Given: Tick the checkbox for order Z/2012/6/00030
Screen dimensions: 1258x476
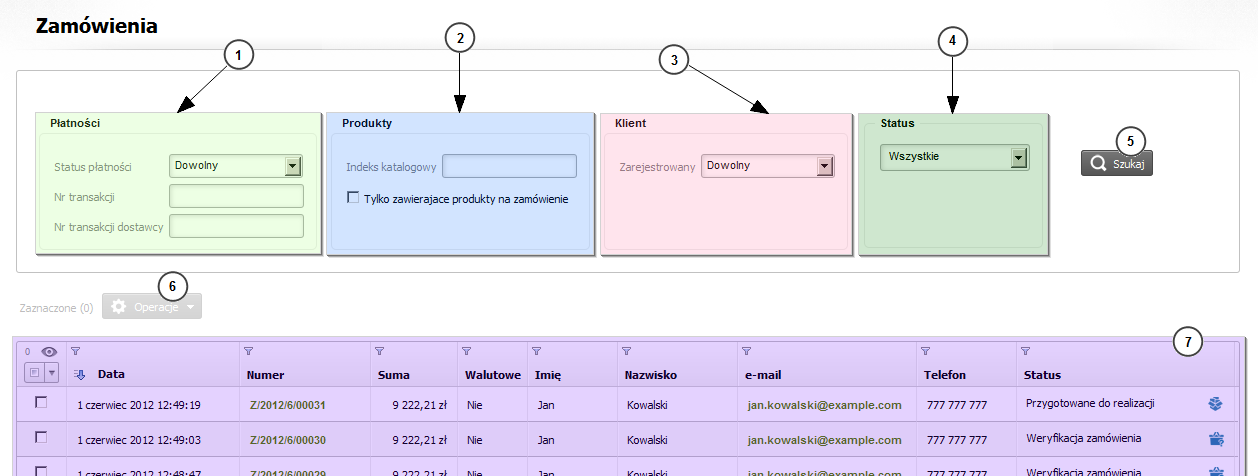Looking at the screenshot, I should pyautogui.click(x=41, y=437).
